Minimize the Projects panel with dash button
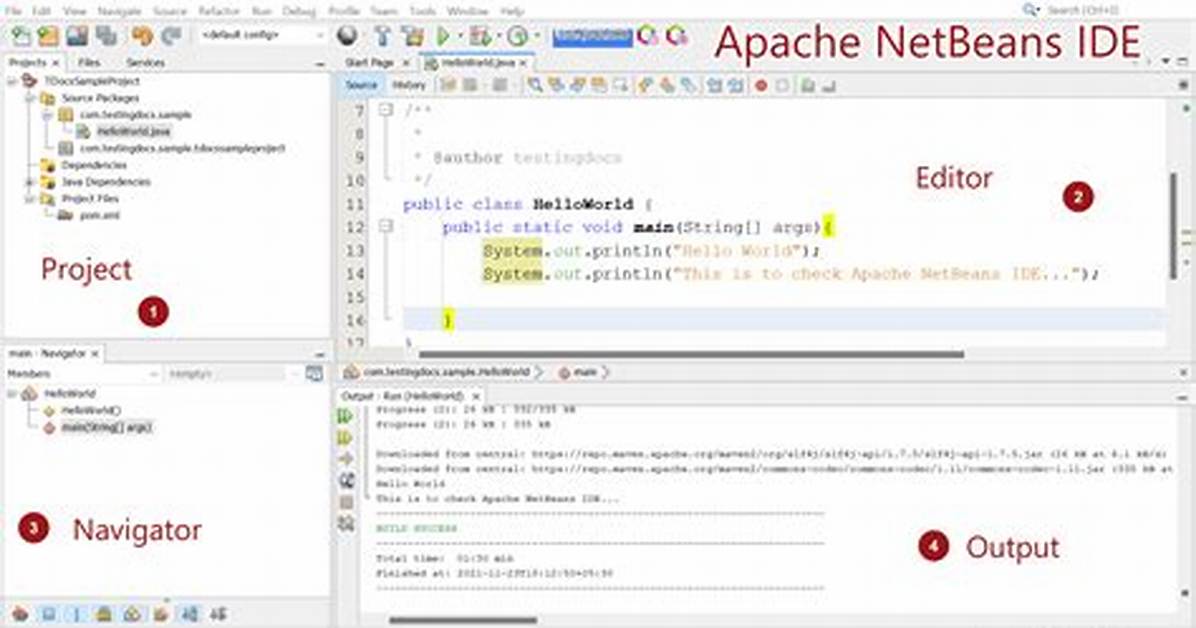The width and height of the screenshot is (1196, 628). pos(320,63)
